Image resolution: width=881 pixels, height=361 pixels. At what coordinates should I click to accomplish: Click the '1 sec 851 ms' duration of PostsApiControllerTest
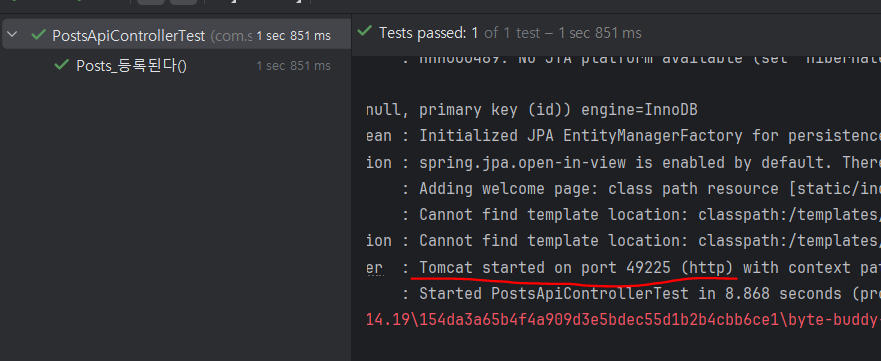(293, 35)
